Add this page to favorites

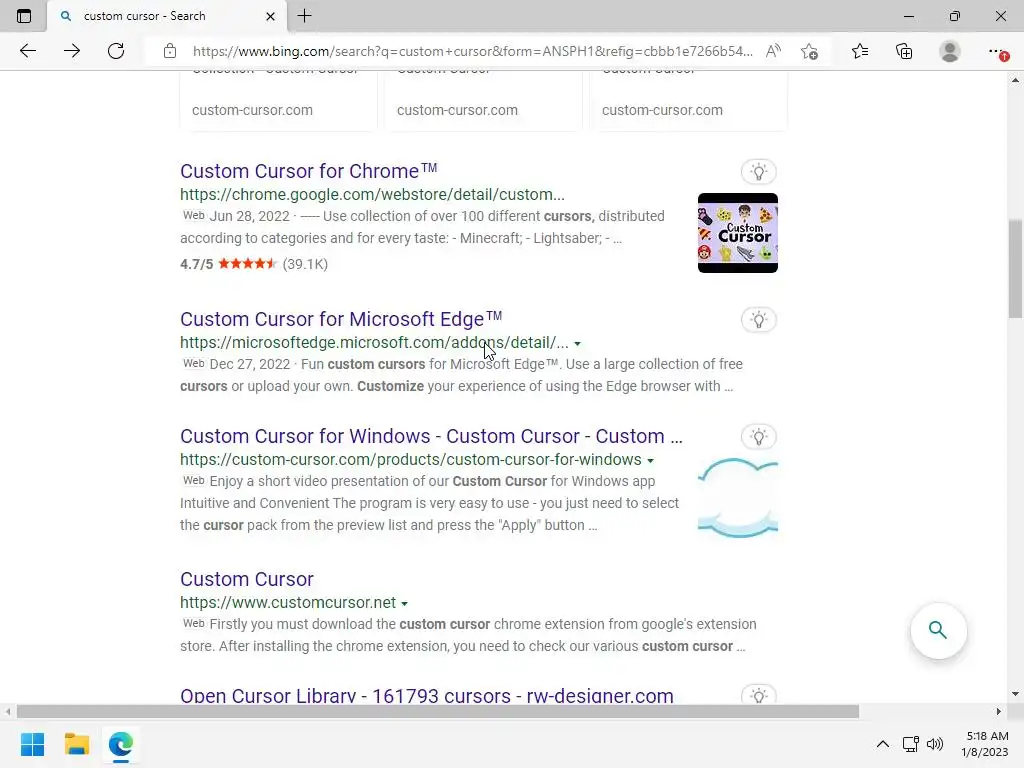pos(810,51)
